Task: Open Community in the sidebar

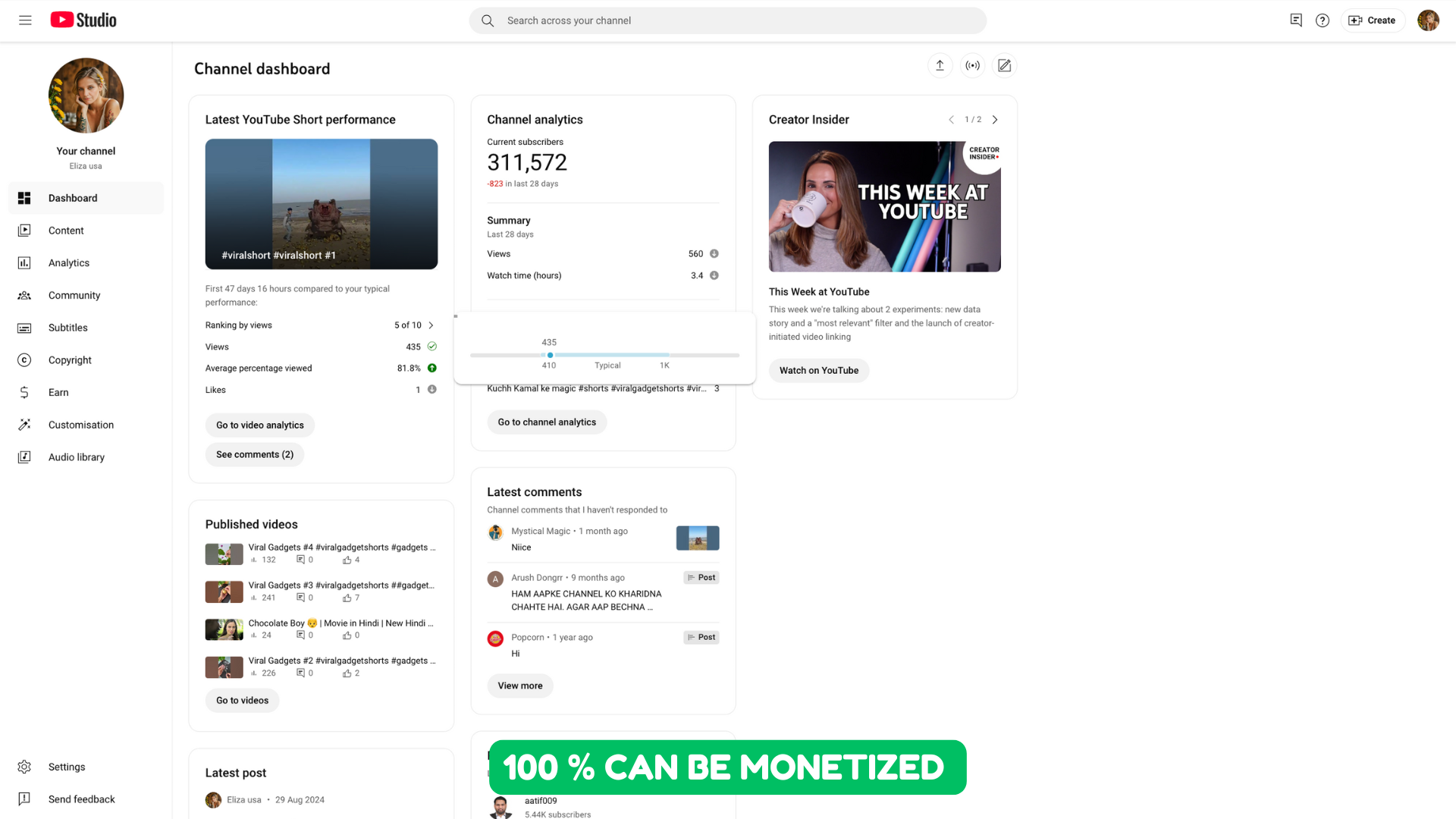Action: click(x=86, y=295)
